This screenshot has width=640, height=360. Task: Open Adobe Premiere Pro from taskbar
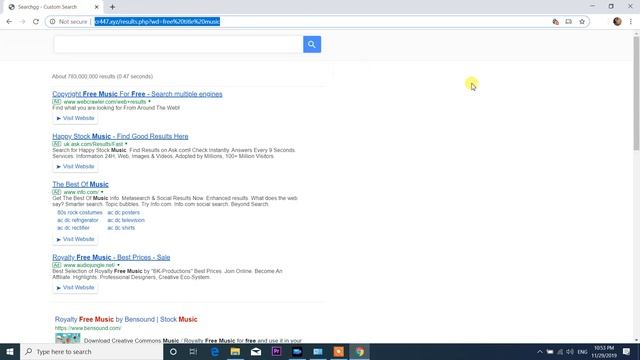click(x=276, y=351)
